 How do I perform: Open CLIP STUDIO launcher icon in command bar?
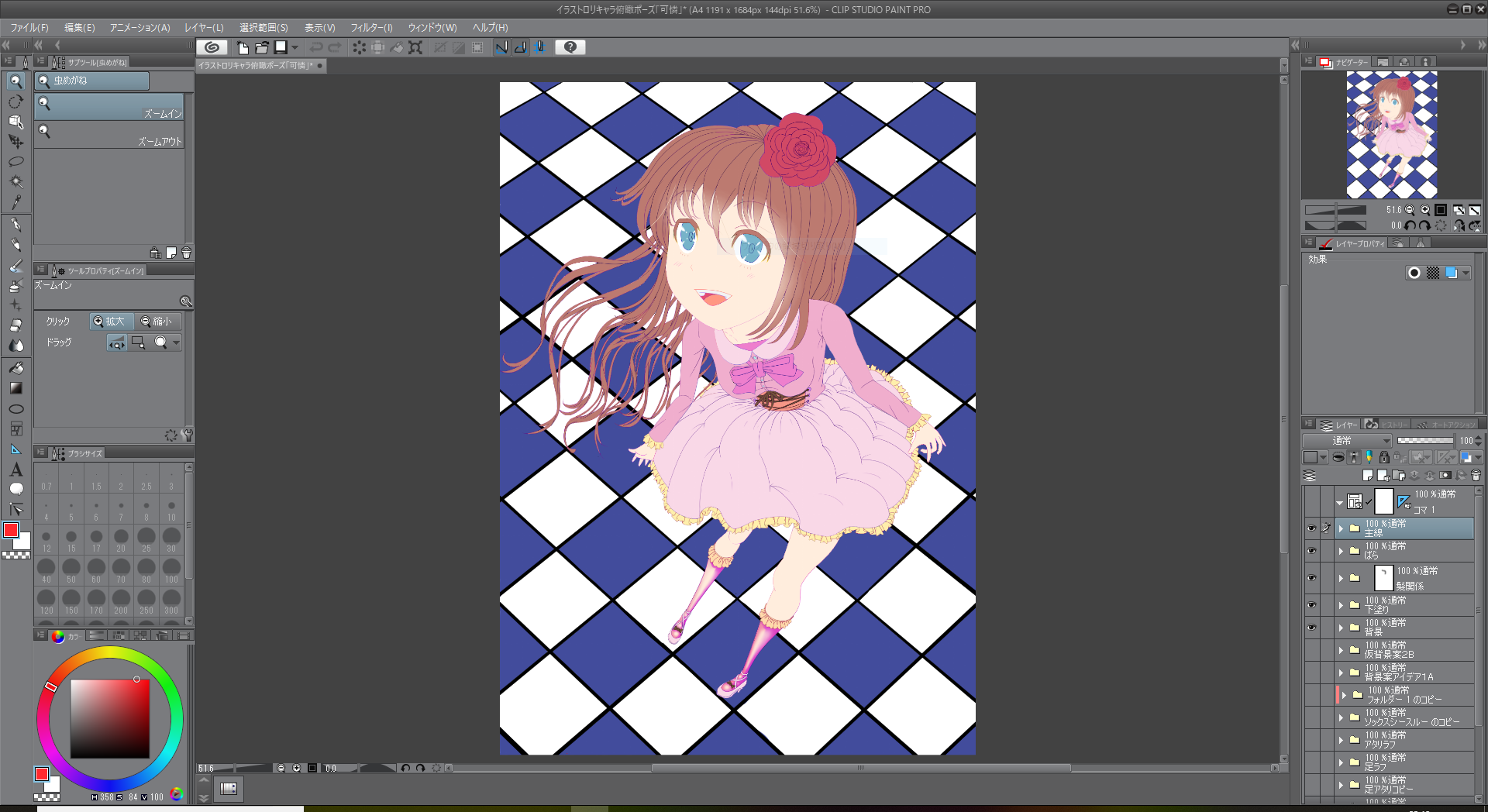click(212, 47)
